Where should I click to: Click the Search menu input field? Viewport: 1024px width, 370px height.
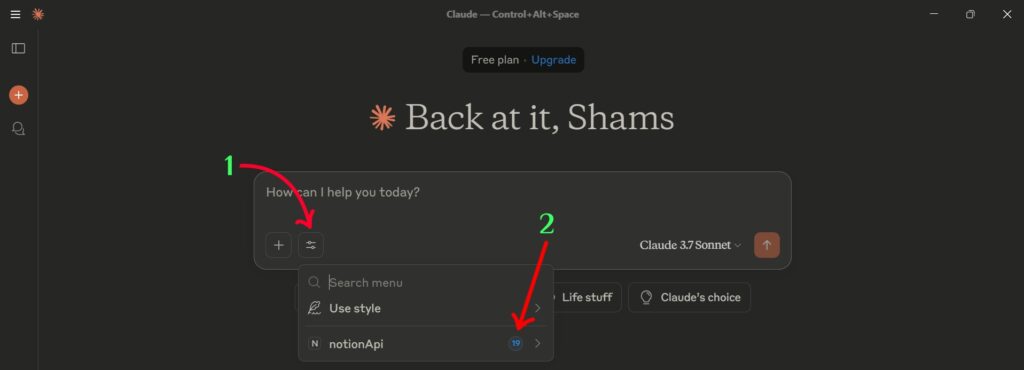[x=426, y=283]
